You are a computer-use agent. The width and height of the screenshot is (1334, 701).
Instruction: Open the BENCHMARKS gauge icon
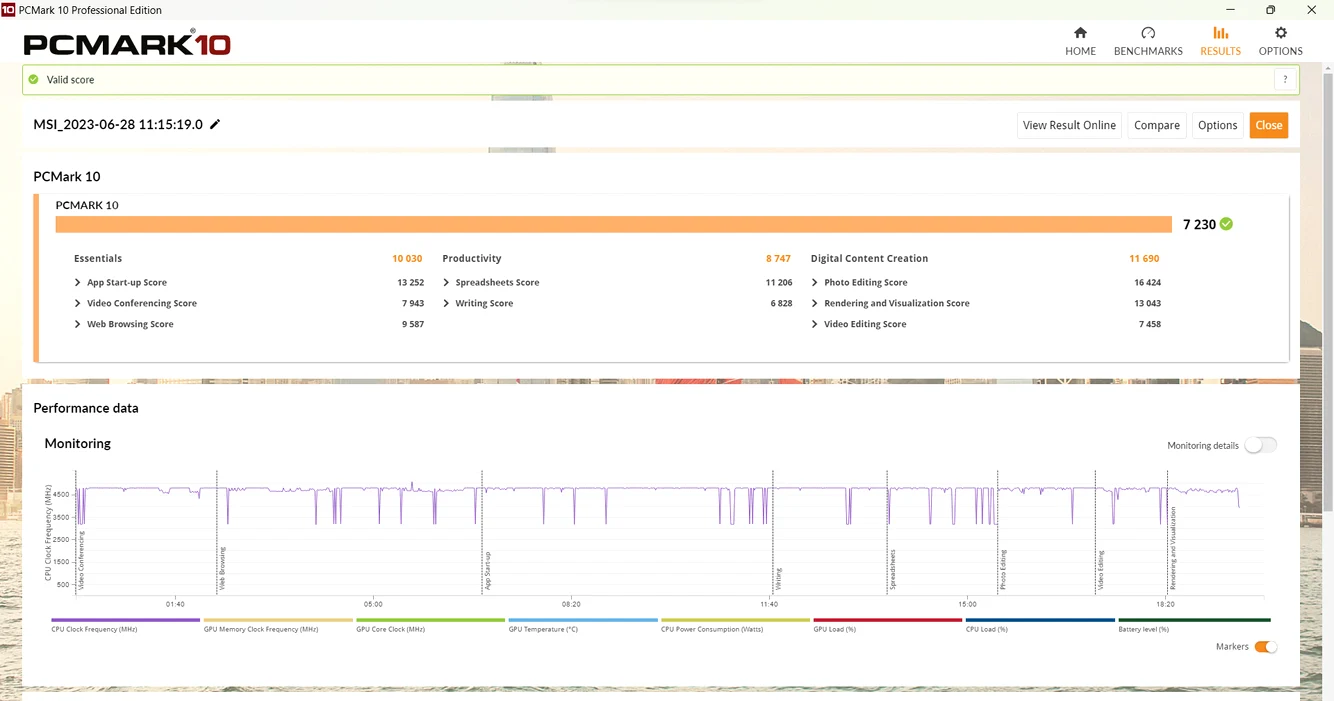click(1148, 33)
